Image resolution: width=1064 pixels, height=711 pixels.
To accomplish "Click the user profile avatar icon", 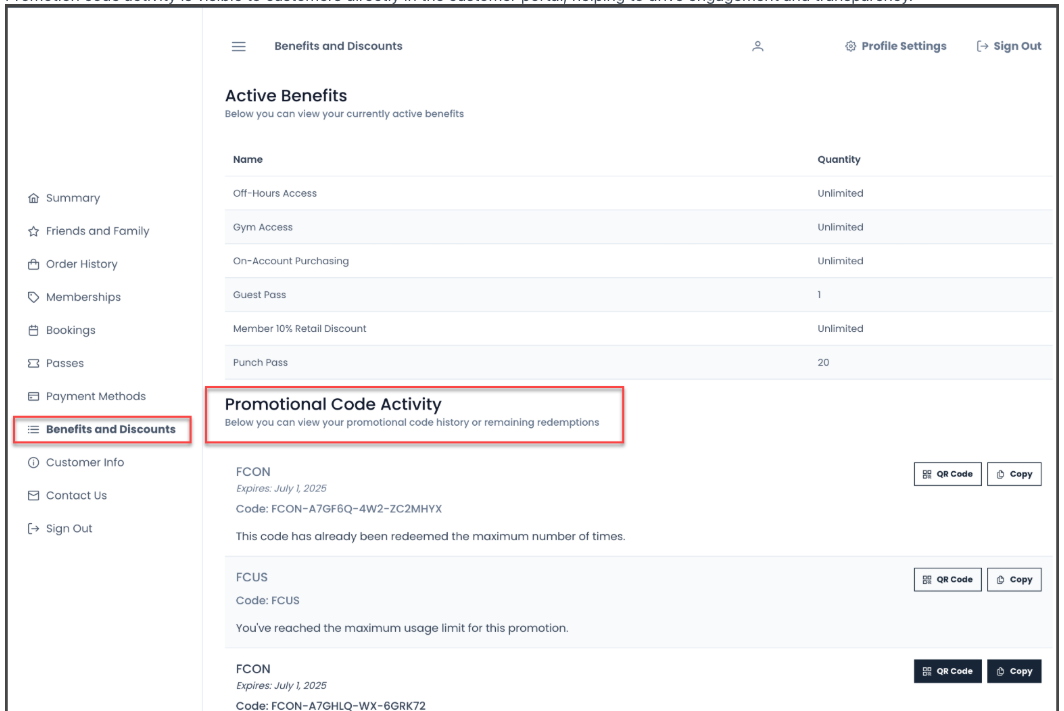I will click(757, 46).
